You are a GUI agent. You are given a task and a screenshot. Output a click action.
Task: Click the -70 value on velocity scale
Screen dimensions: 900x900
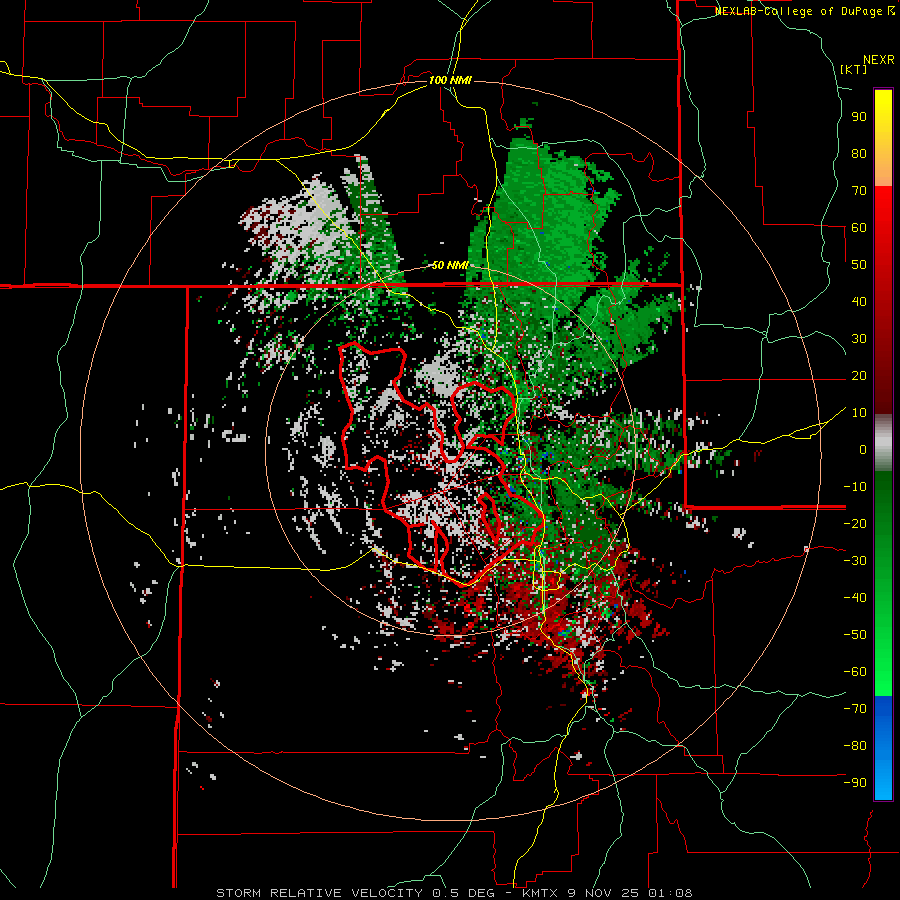pos(855,708)
